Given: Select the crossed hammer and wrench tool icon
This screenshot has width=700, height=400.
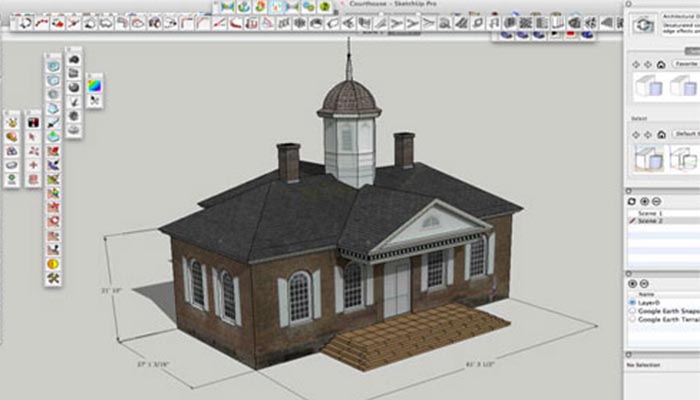Looking at the screenshot, I should tap(53, 279).
